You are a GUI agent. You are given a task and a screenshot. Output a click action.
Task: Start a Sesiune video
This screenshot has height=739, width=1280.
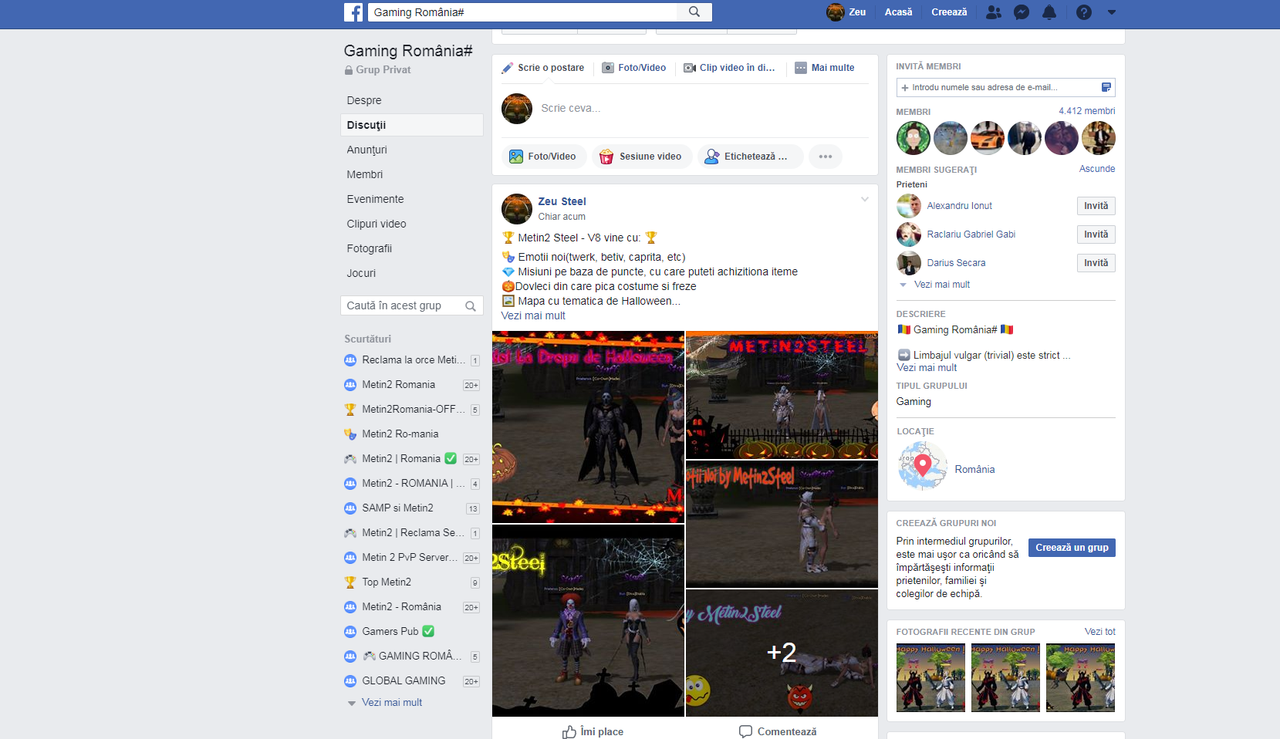tap(641, 156)
